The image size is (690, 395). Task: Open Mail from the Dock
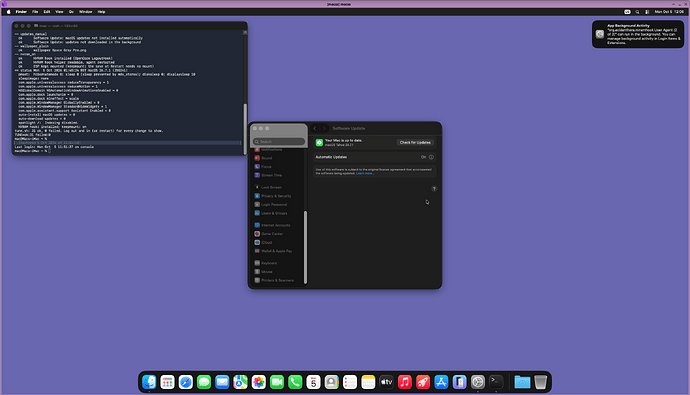click(222, 382)
